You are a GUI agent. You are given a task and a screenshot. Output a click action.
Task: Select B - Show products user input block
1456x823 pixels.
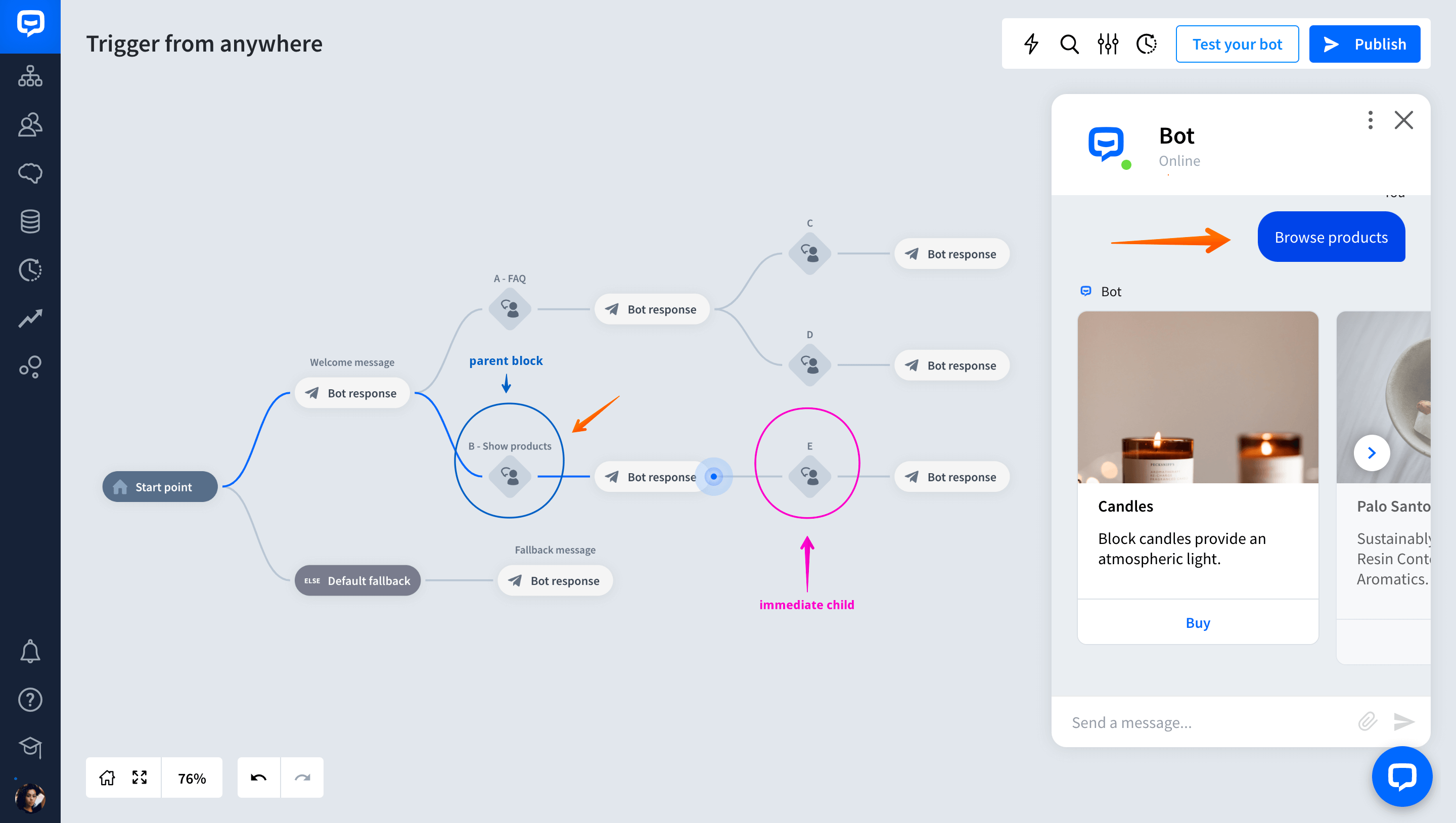tap(509, 477)
